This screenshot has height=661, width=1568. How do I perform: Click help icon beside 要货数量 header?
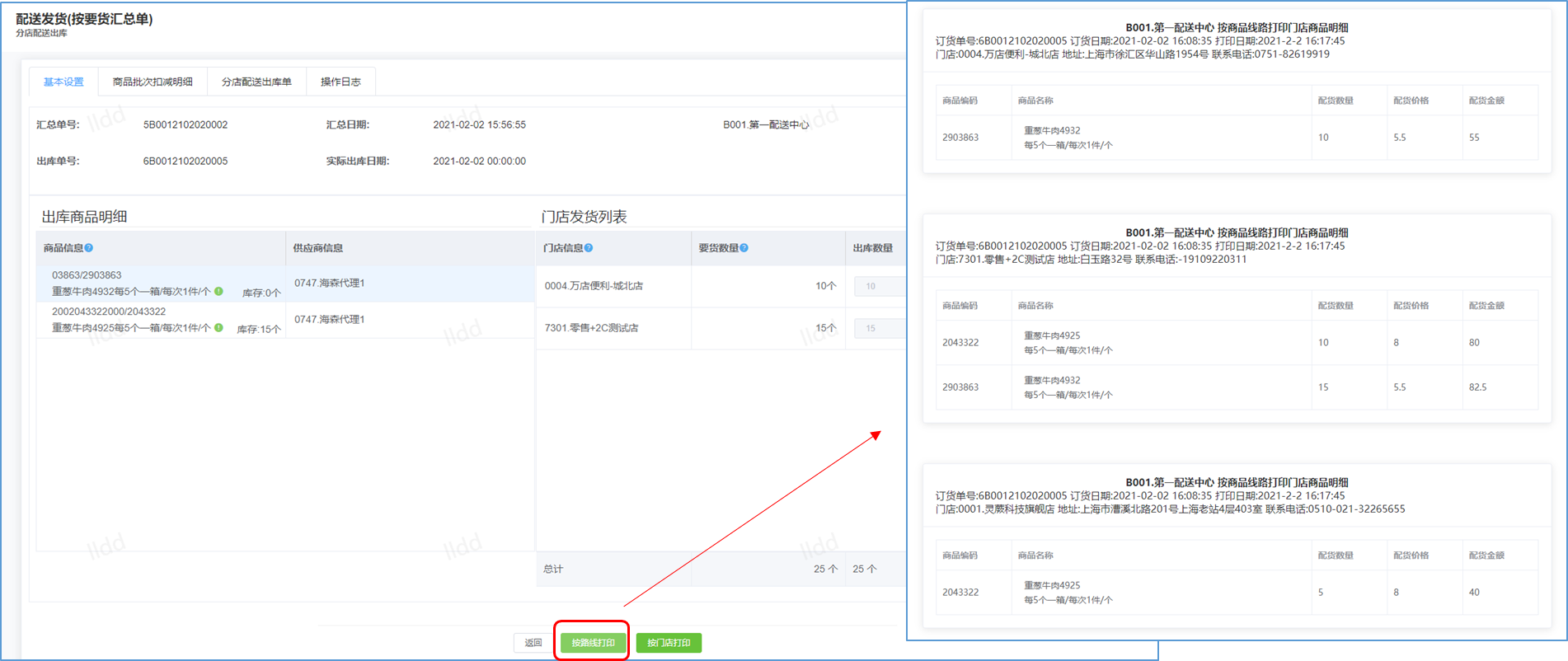point(744,248)
